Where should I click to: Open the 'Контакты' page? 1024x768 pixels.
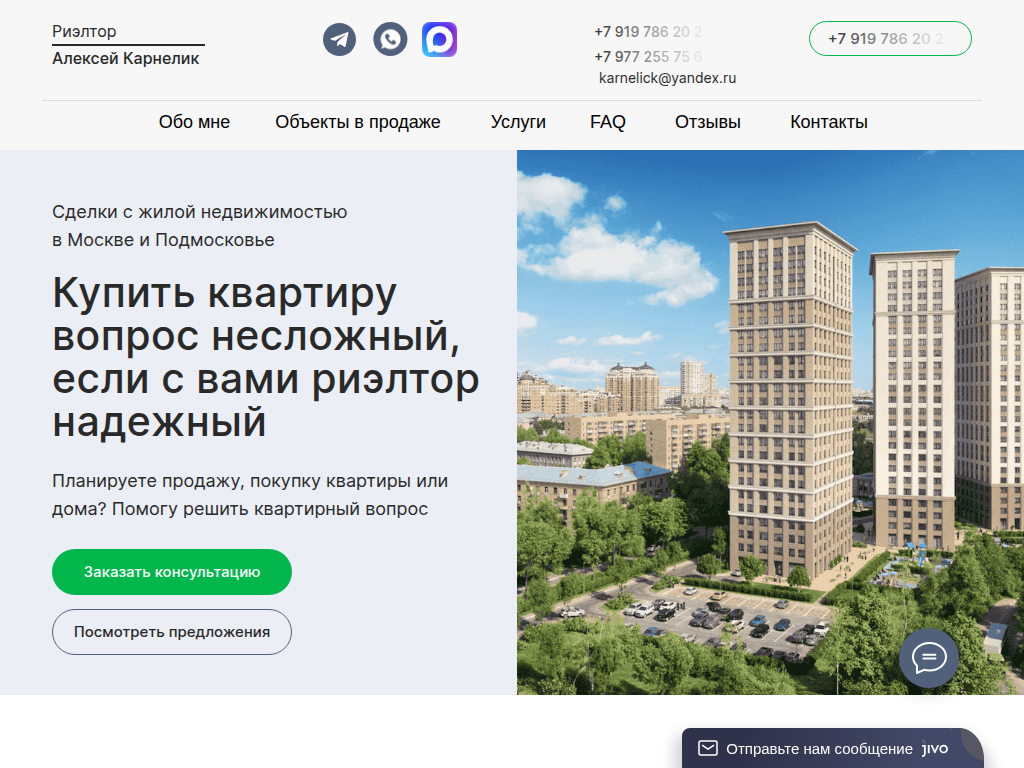(x=828, y=122)
